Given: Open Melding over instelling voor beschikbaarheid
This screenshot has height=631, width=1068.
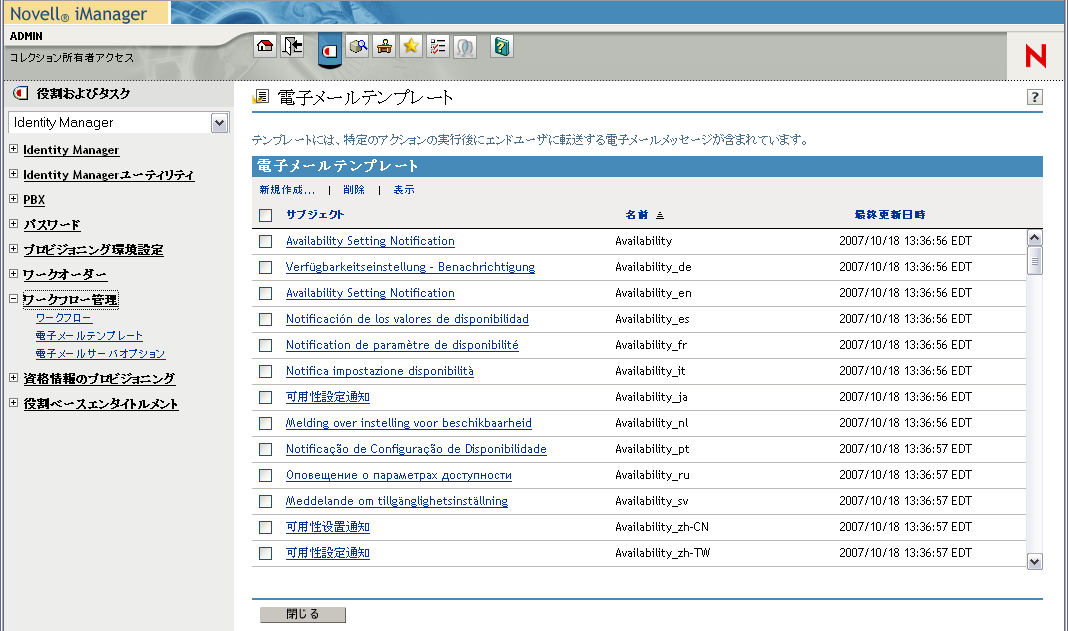Looking at the screenshot, I should (409, 423).
